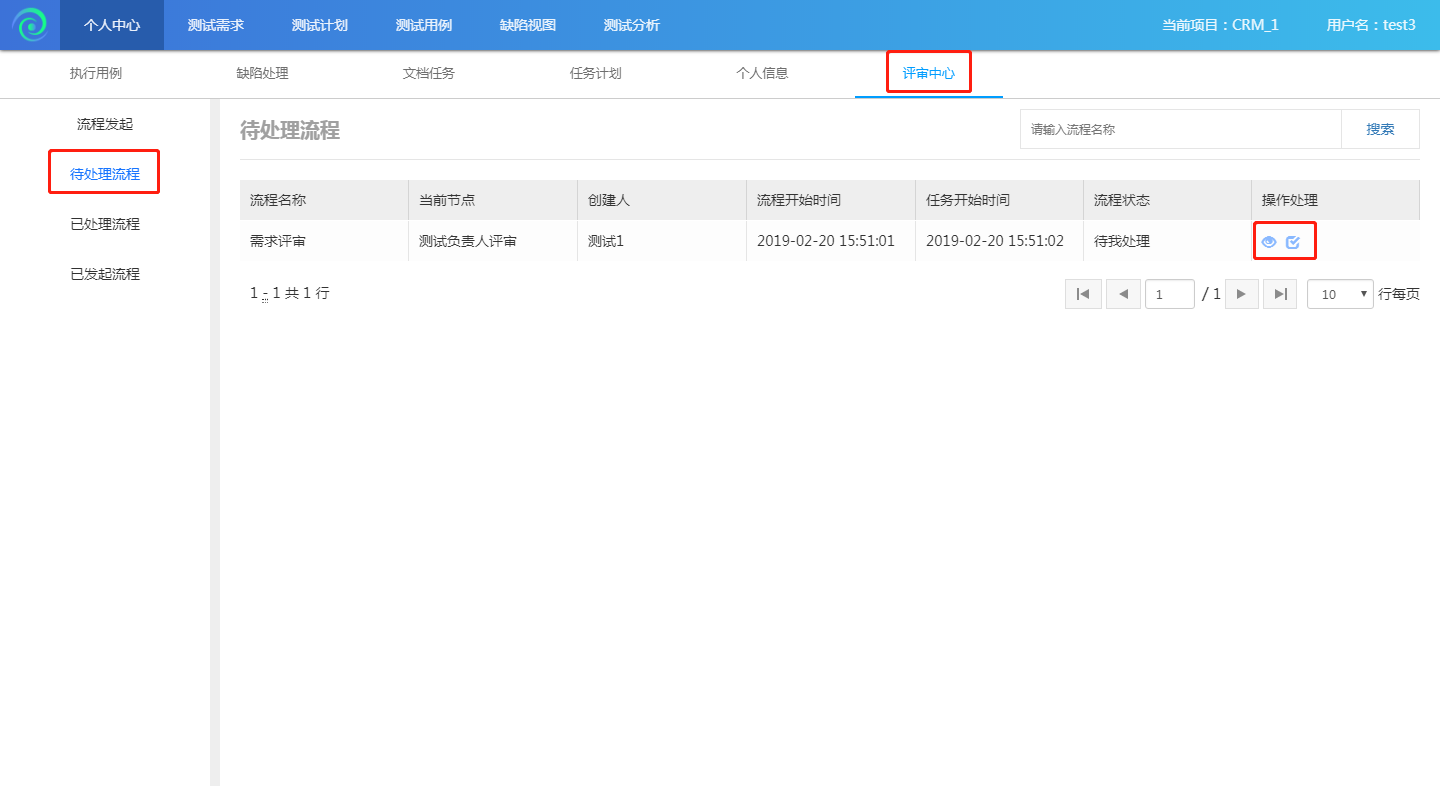
Task: Open 流程发起 in the sidebar
Action: pos(105,124)
